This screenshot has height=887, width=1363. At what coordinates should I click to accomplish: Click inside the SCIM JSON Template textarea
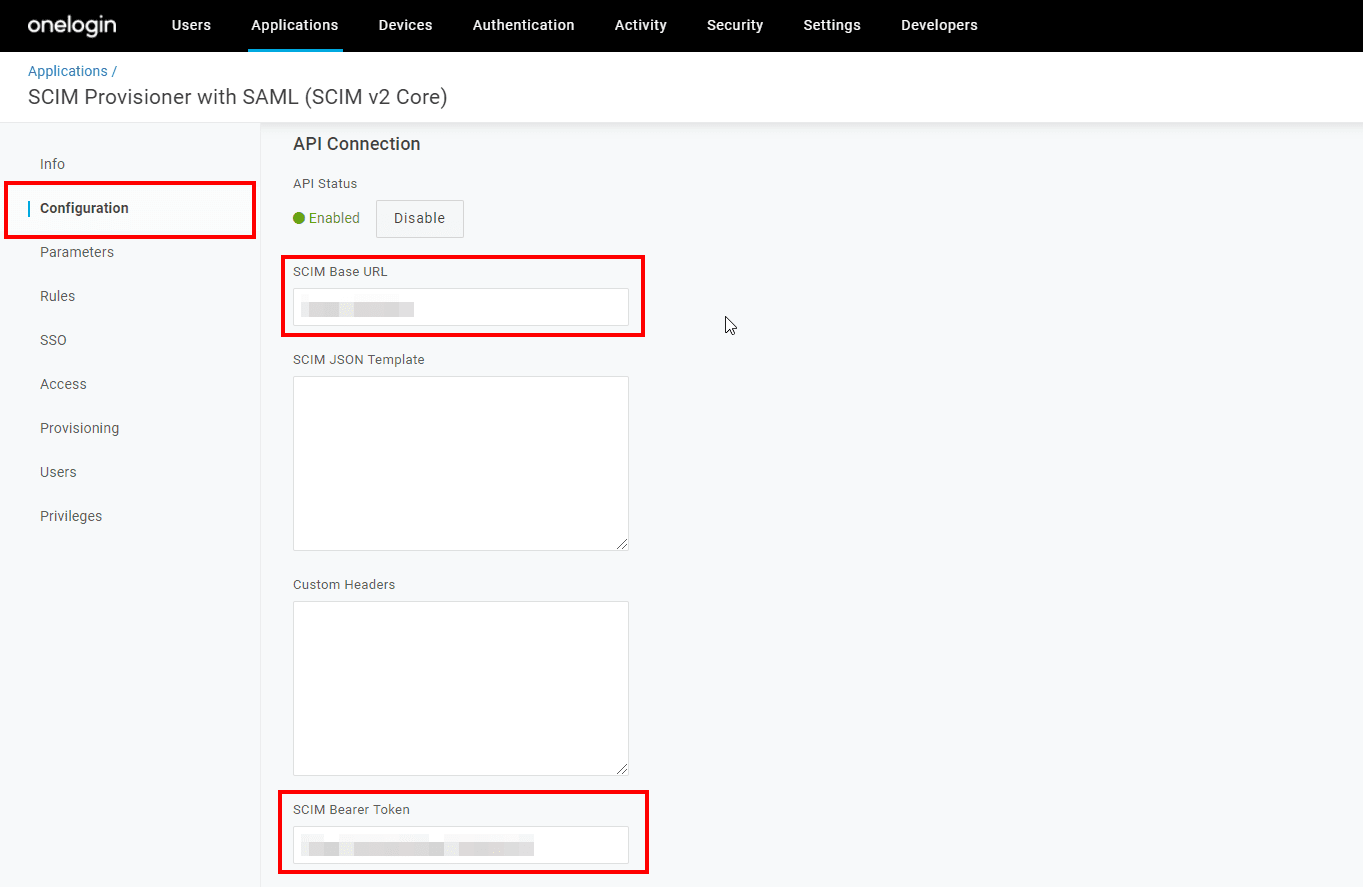(460, 463)
